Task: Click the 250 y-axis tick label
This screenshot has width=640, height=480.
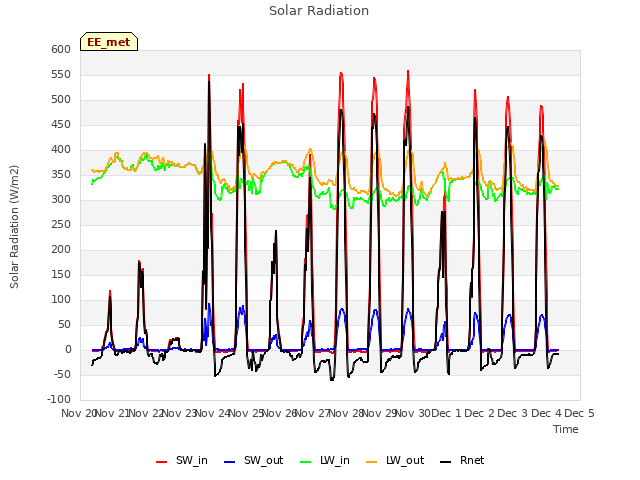Action: (x=61, y=224)
